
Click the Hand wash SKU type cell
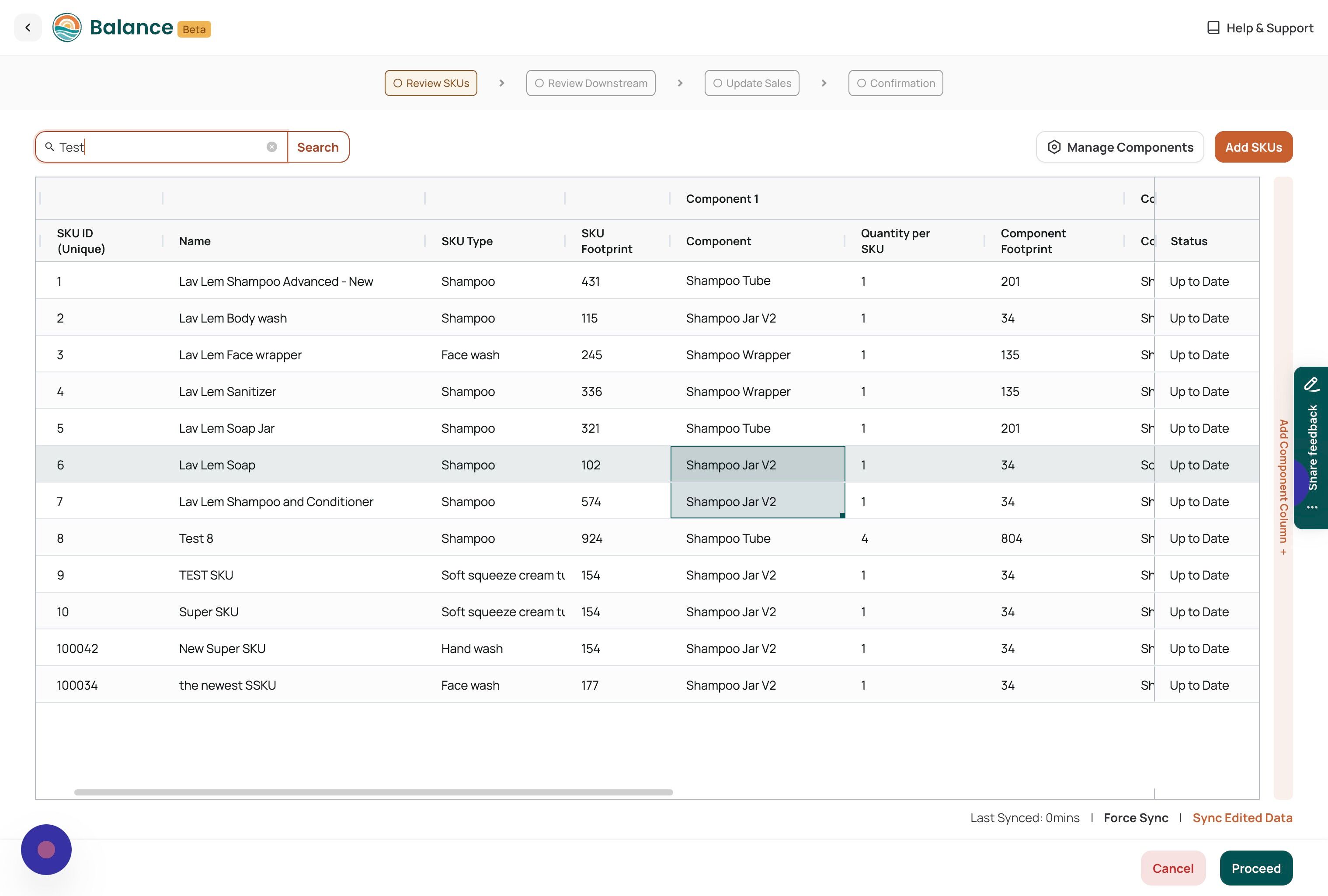click(x=495, y=649)
